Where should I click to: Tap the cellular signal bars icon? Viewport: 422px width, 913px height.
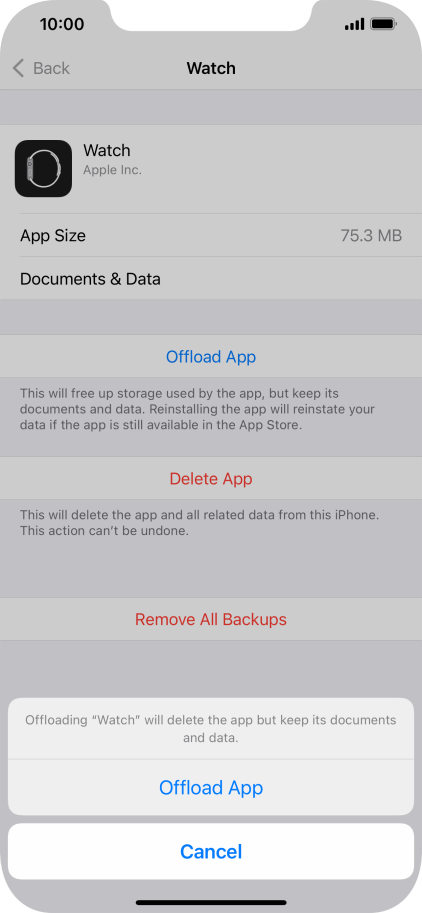pos(354,24)
